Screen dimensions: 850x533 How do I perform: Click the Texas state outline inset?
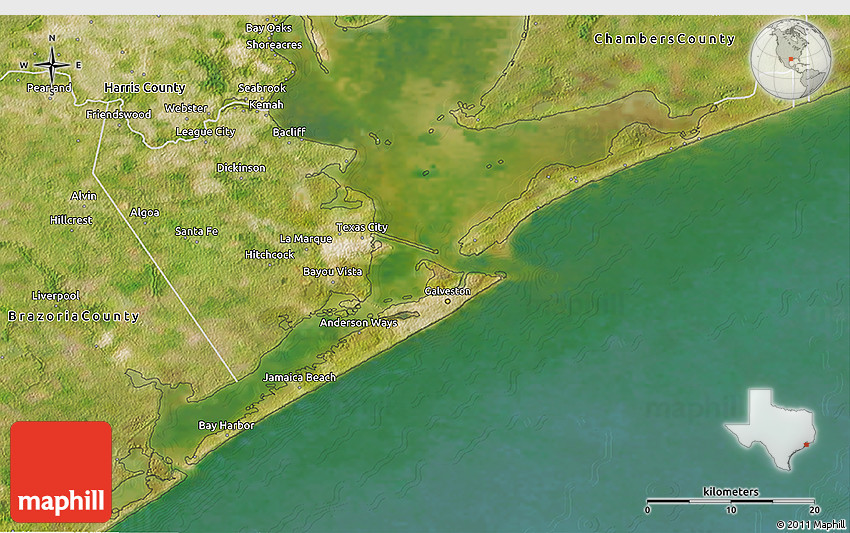click(771, 430)
